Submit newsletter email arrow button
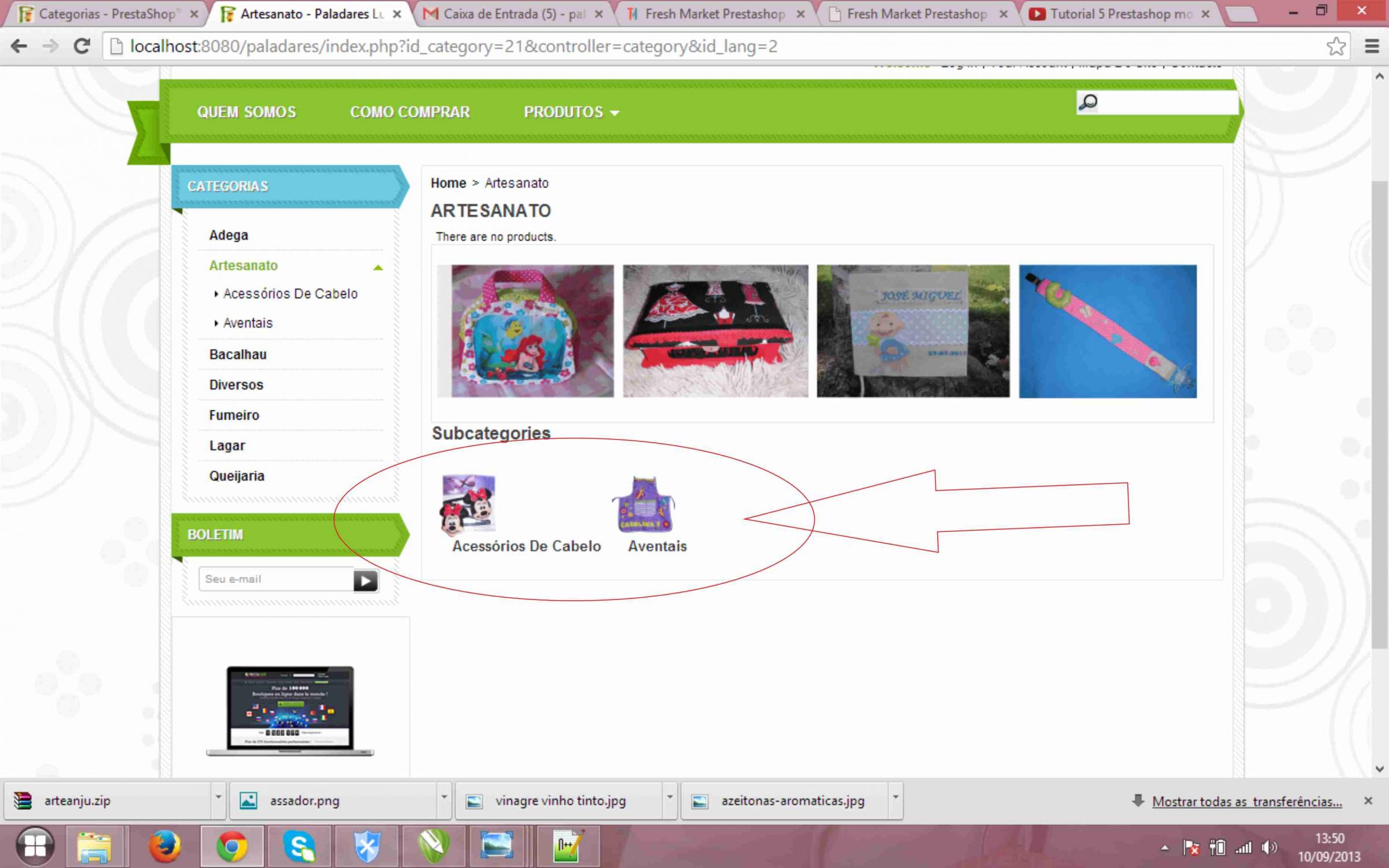The height and width of the screenshot is (868, 1389). tap(365, 580)
